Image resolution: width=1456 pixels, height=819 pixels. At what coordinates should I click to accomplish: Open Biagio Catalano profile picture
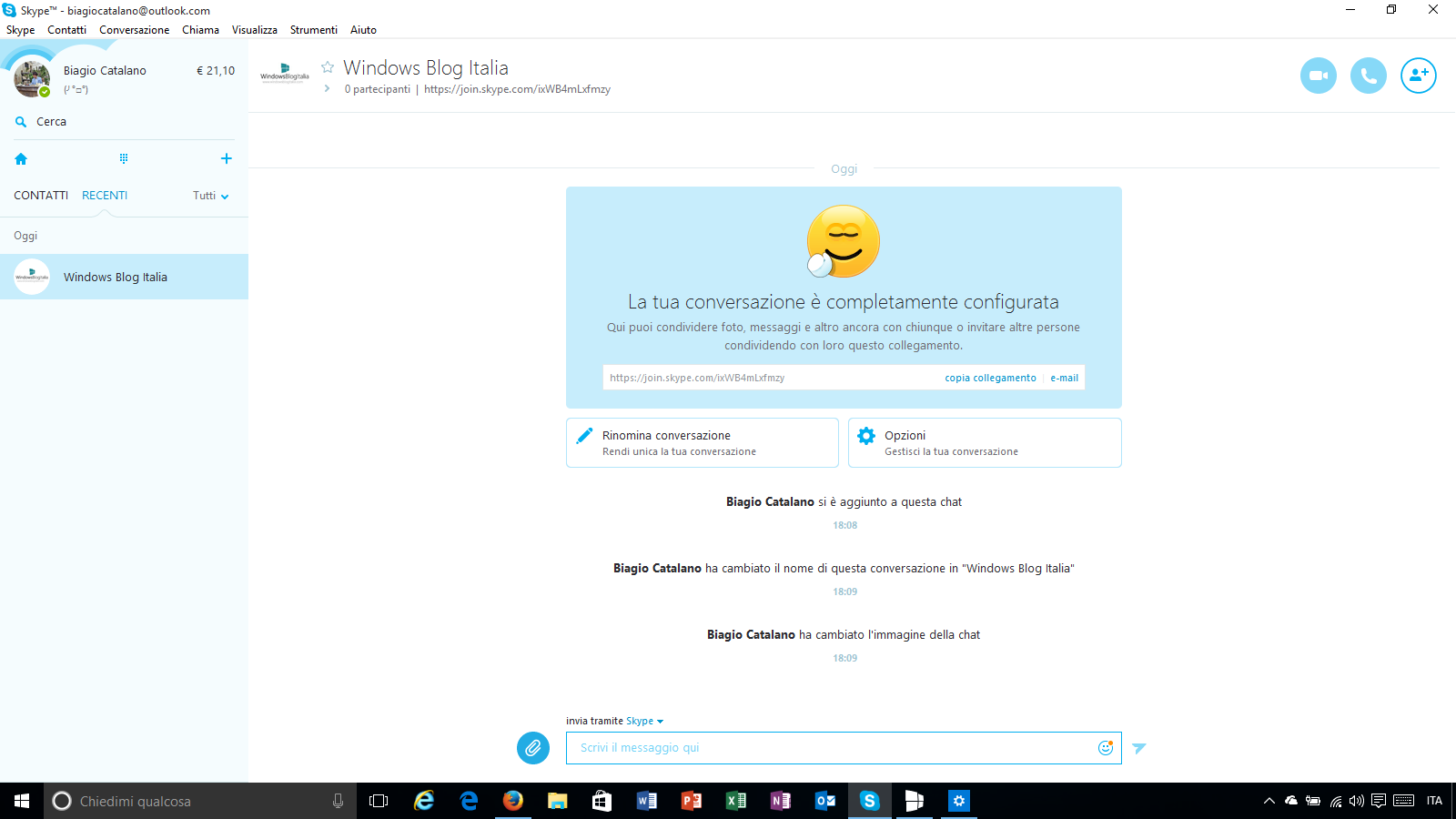pos(32,78)
